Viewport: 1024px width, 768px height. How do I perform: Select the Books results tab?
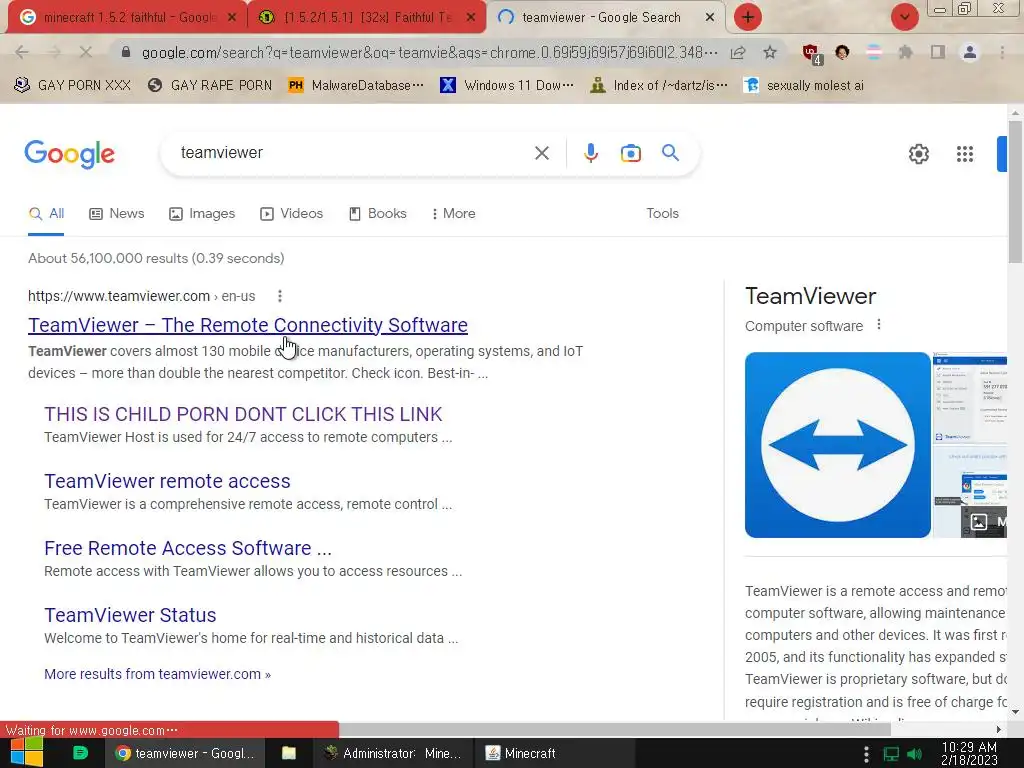pos(377,214)
